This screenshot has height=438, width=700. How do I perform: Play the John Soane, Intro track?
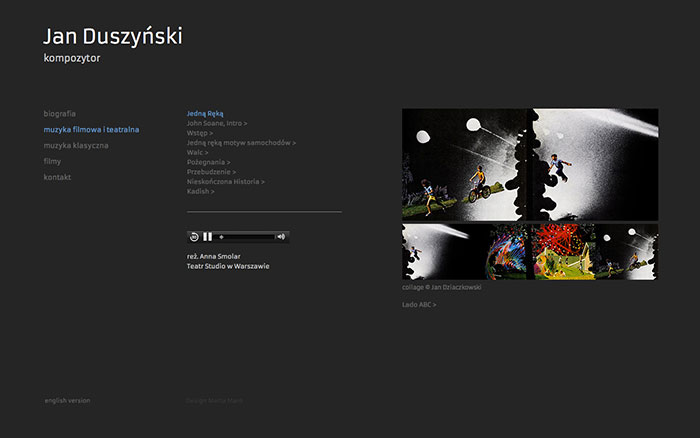pos(217,123)
